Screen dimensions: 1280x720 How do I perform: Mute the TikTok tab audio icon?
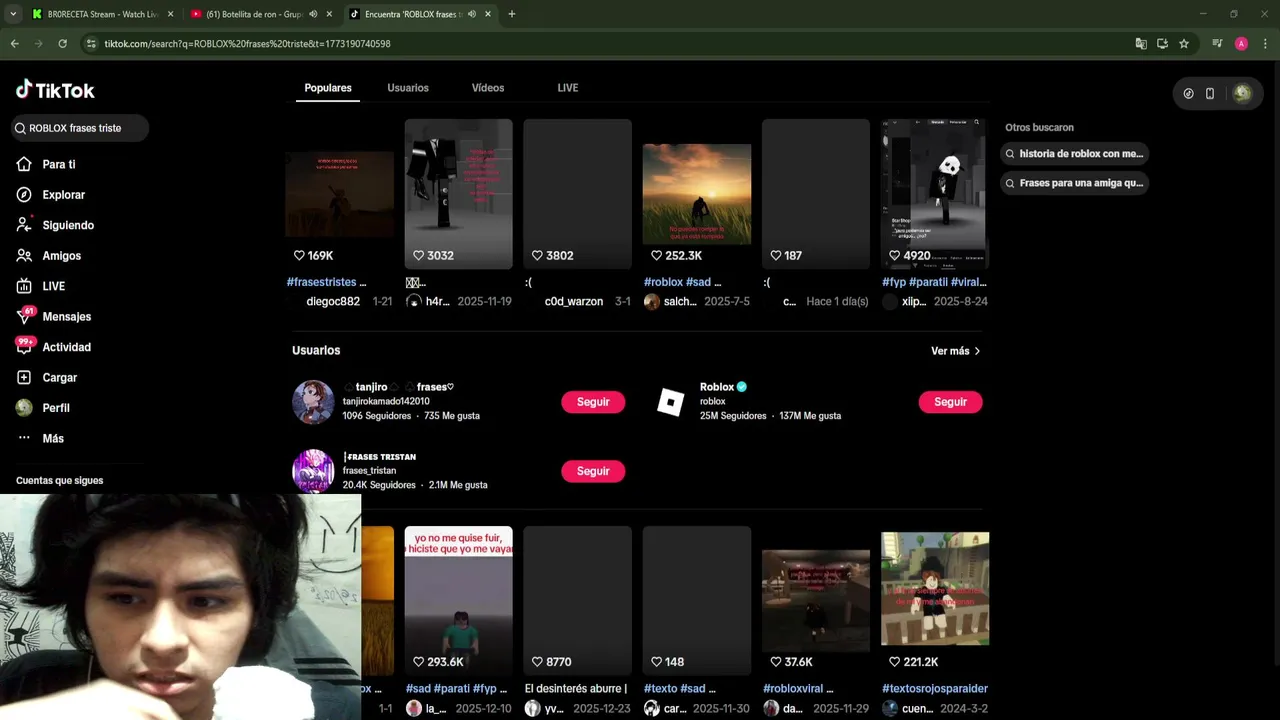(x=471, y=14)
